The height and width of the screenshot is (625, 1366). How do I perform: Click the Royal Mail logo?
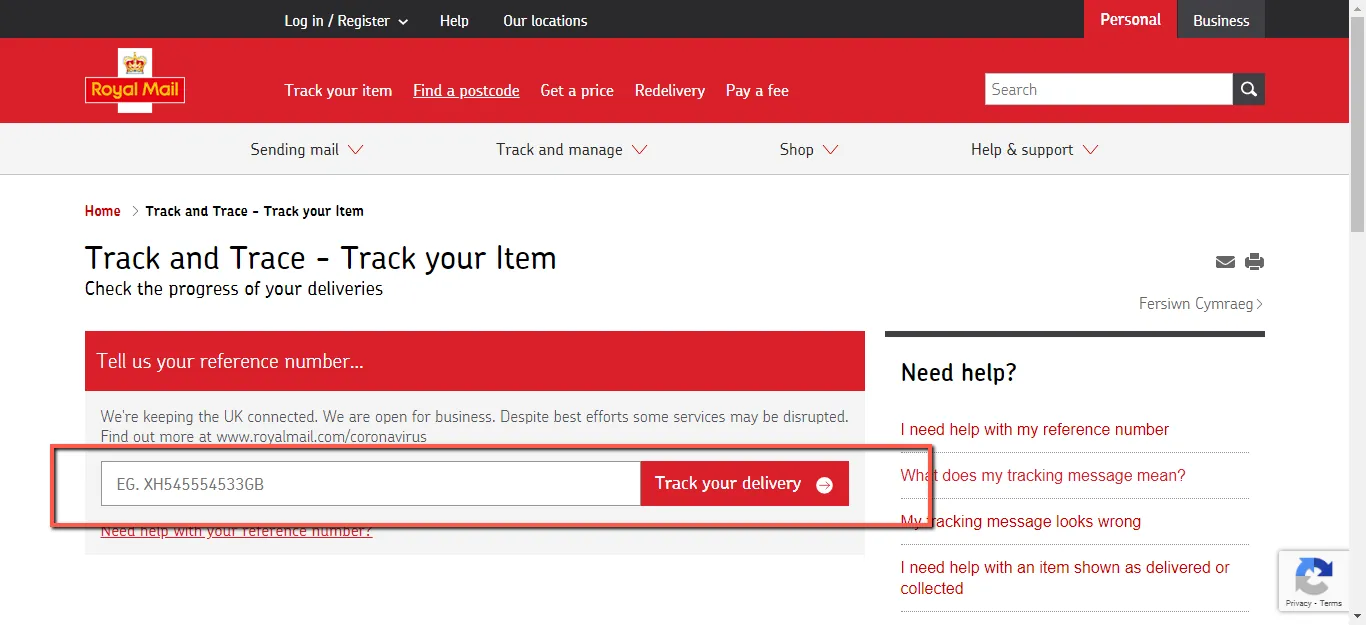coord(135,80)
